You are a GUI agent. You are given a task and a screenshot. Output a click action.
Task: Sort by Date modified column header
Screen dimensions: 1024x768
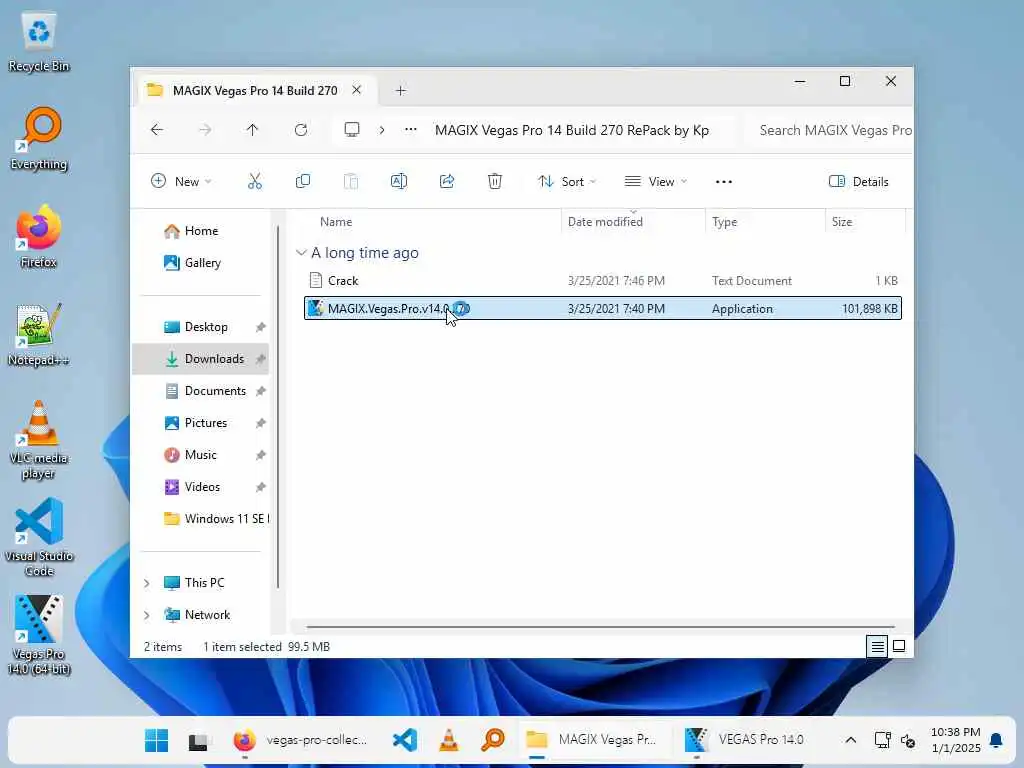pos(633,222)
